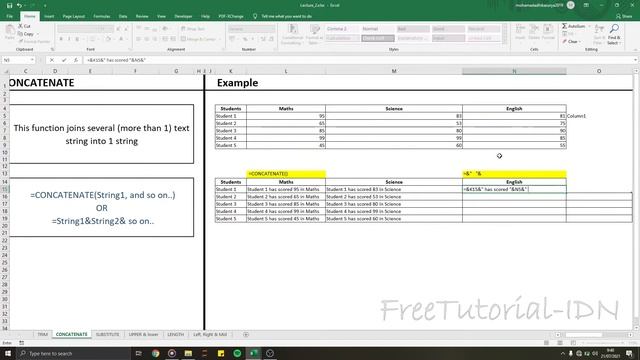The image size is (640, 360).
Task: Click in the formula bar text
Action: [x=116, y=60]
